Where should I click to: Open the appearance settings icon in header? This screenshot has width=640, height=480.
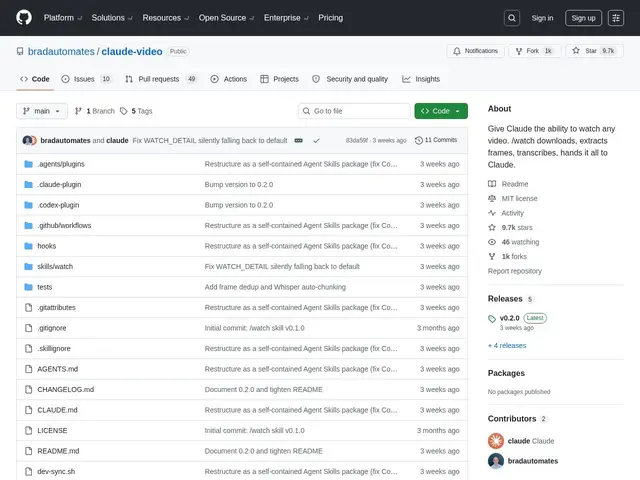tap(616, 18)
